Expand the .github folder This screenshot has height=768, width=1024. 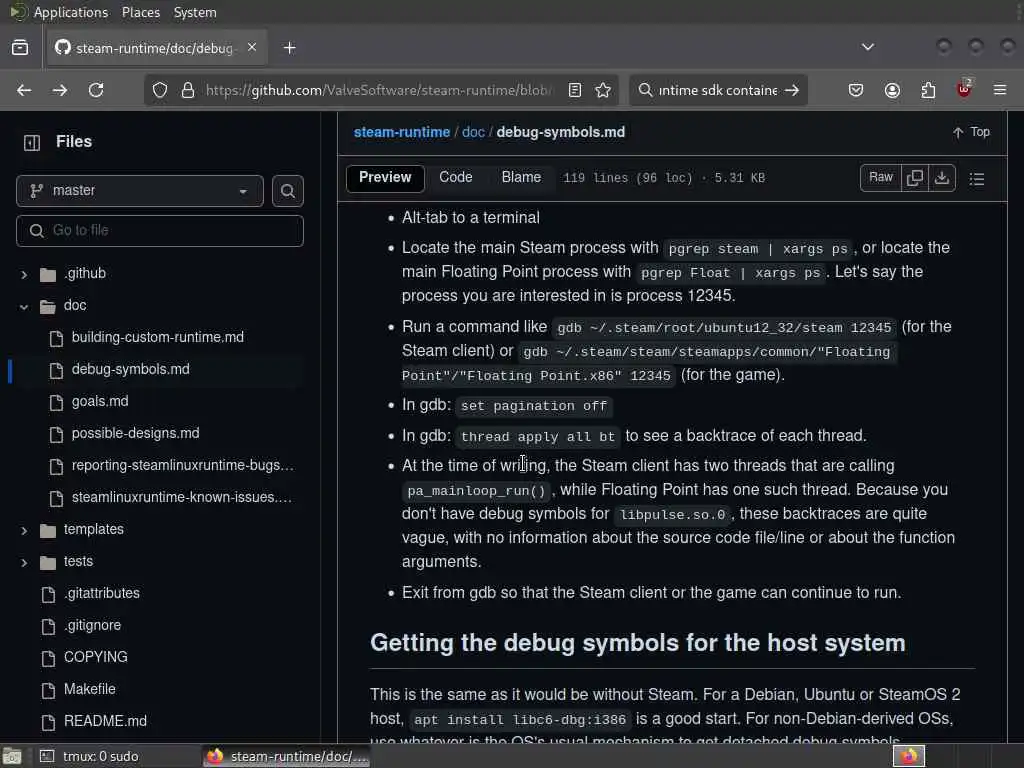(24, 274)
